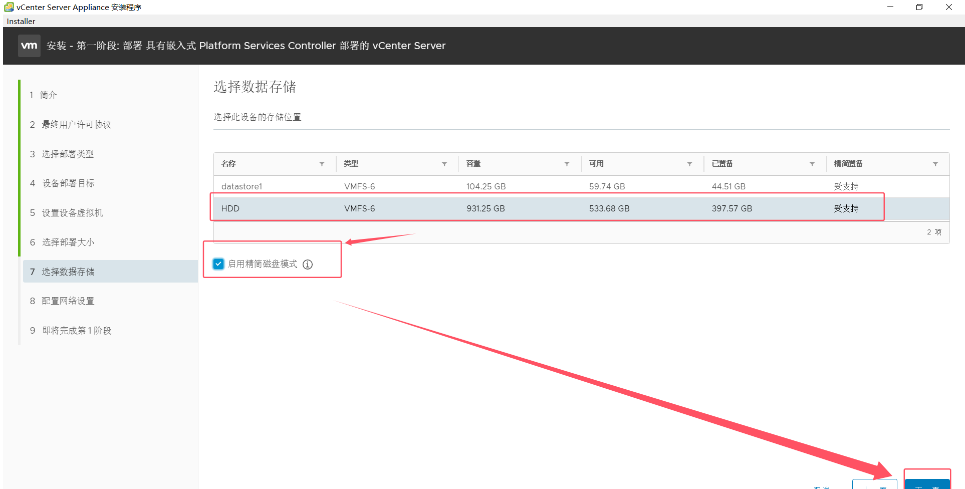Click the '2 项' item count in the table footer

pos(934,233)
